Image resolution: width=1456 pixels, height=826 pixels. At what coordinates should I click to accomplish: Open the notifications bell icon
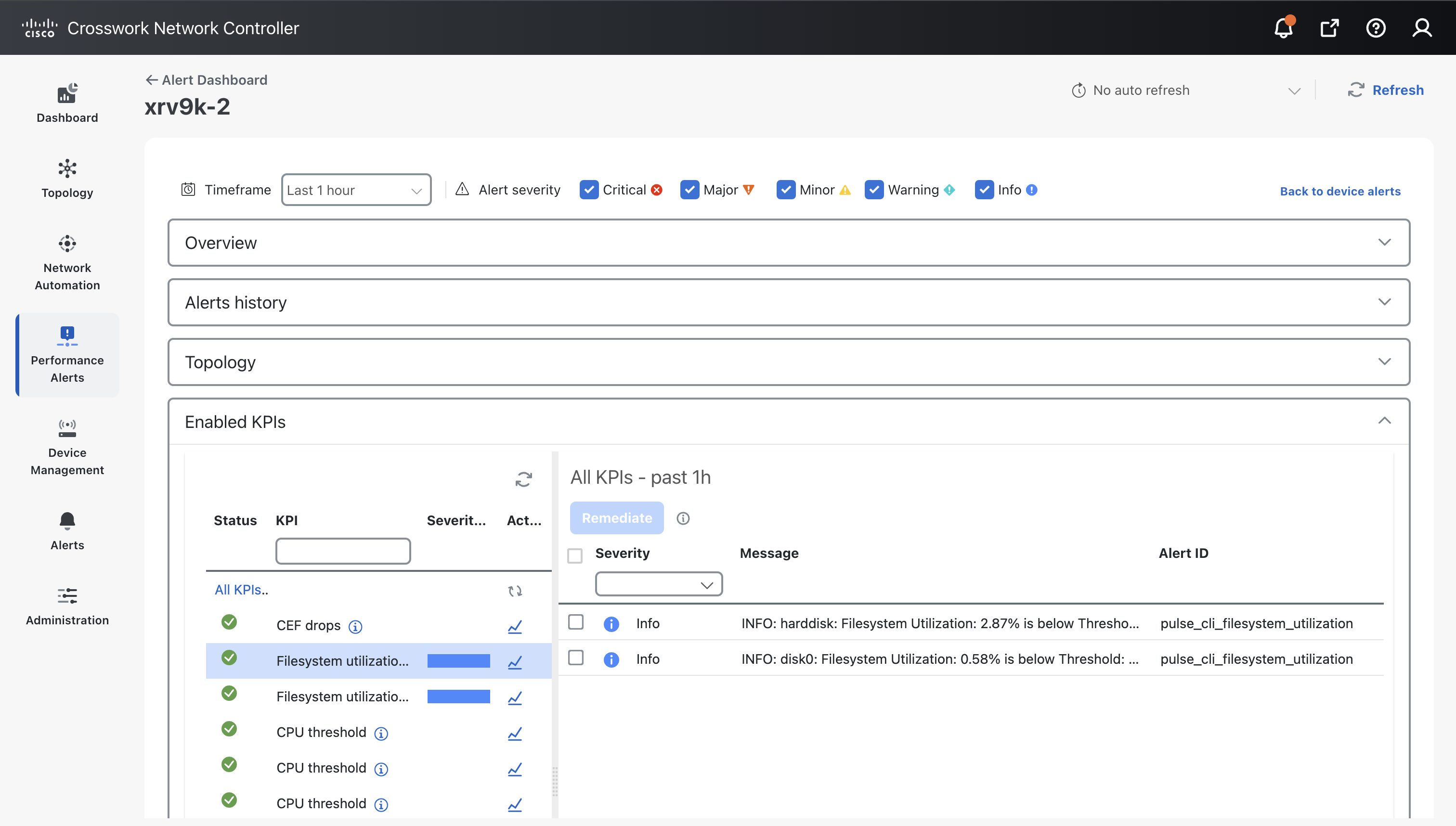point(1283,28)
